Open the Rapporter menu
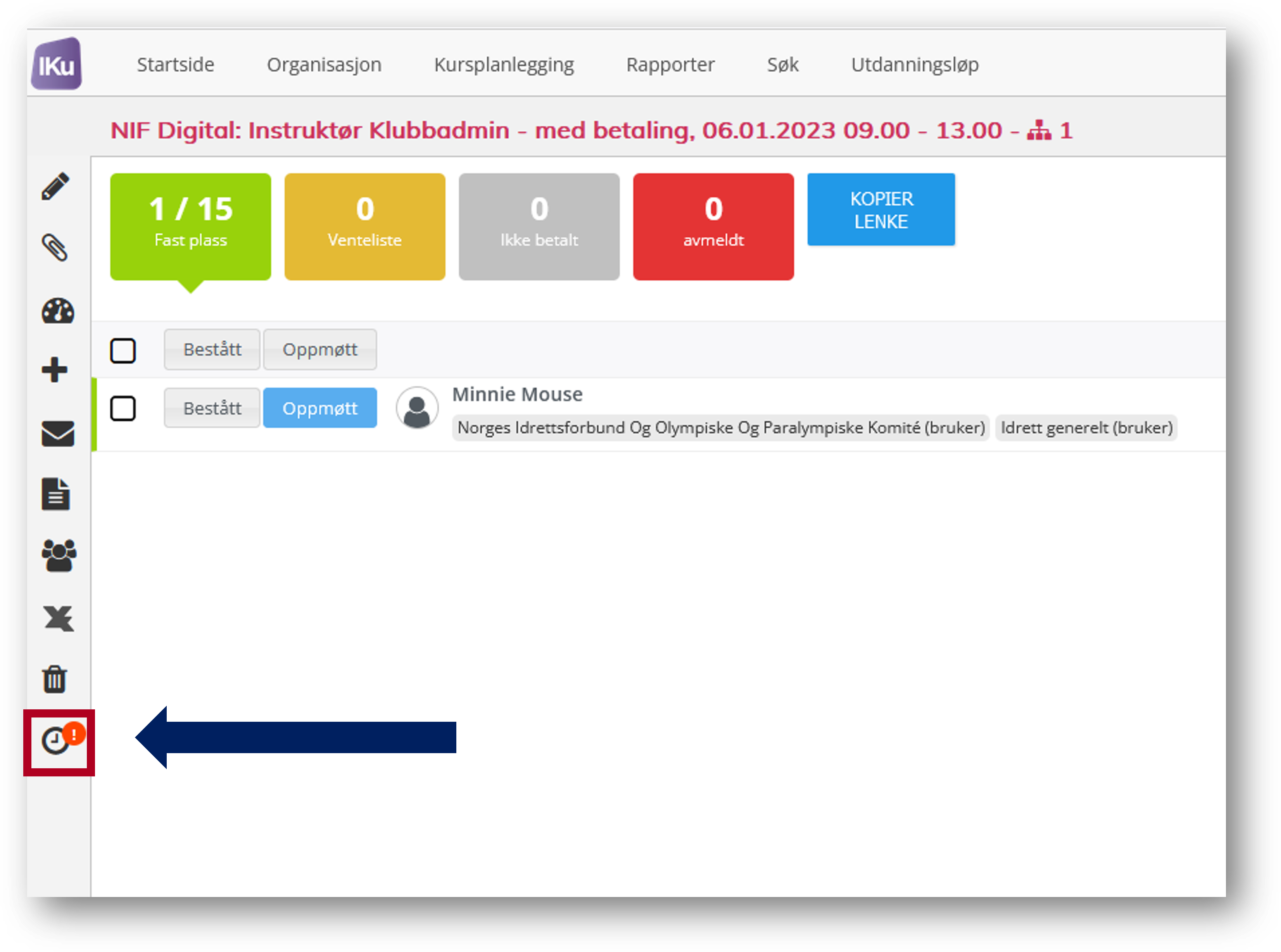Screen dimensions: 1281x952 (670, 65)
